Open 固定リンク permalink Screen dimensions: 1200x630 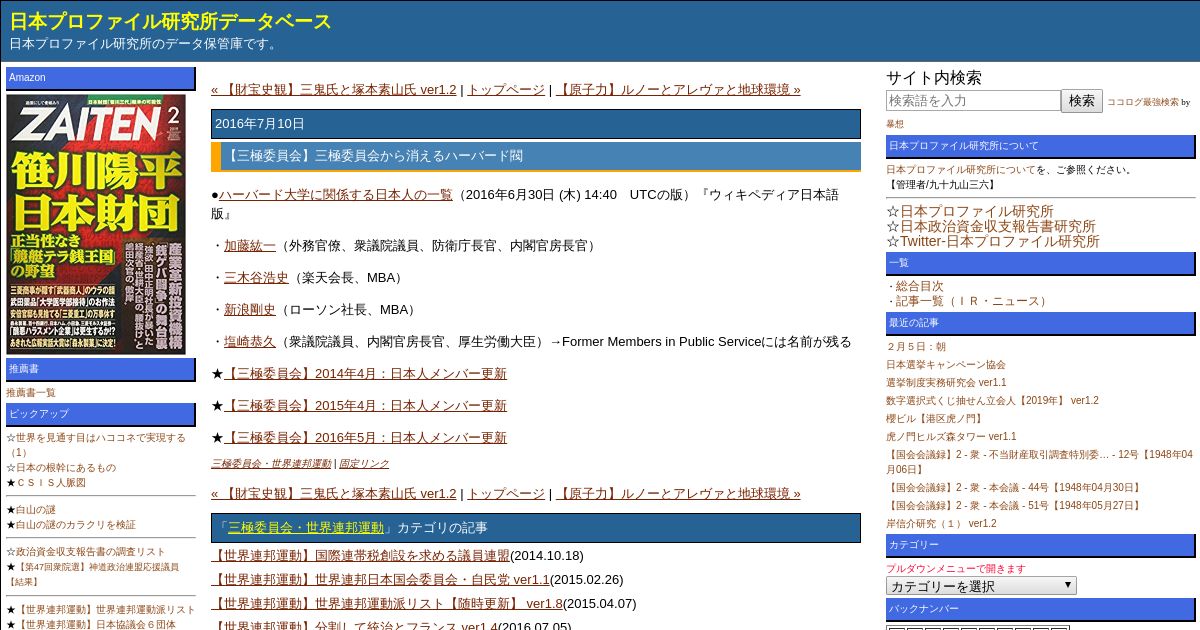[x=364, y=463]
